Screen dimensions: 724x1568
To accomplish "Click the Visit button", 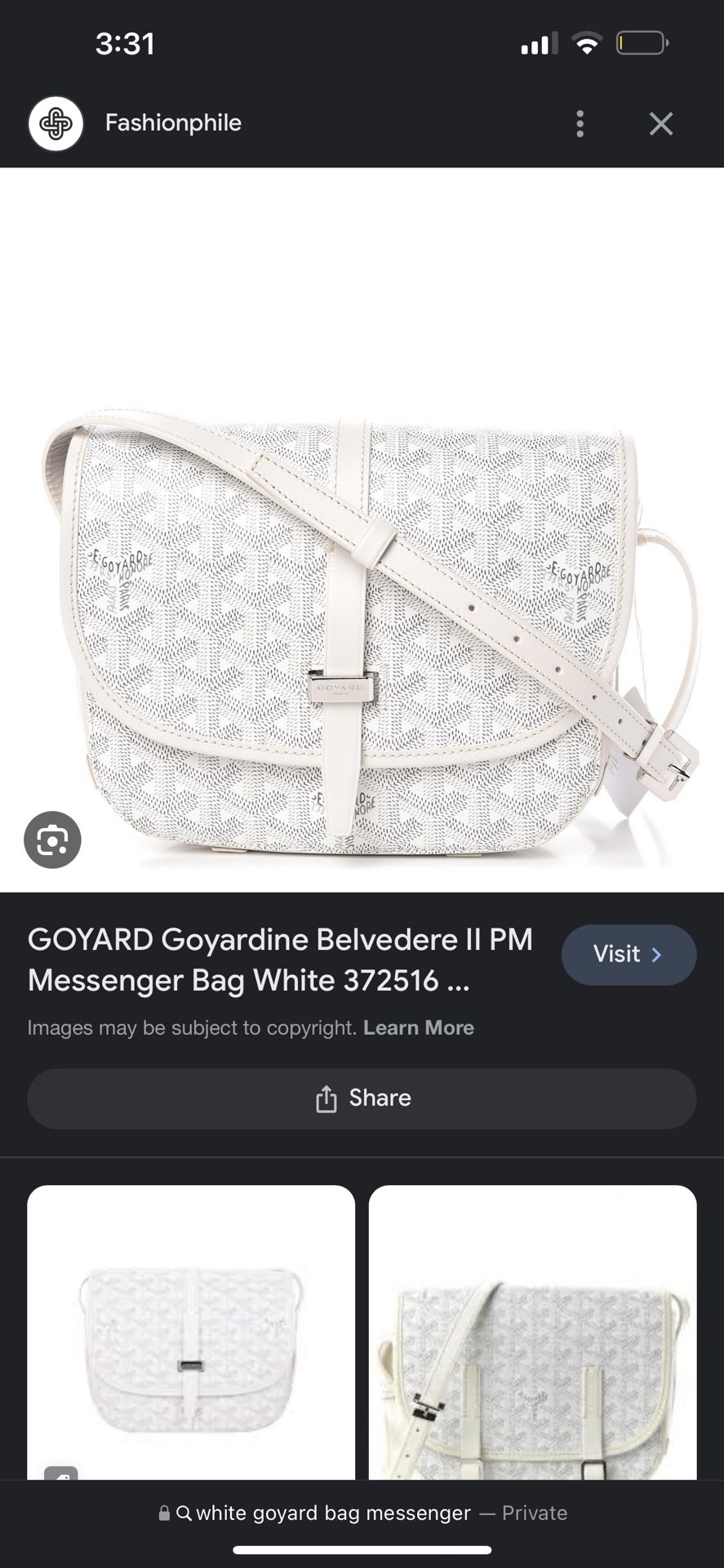I will (629, 954).
